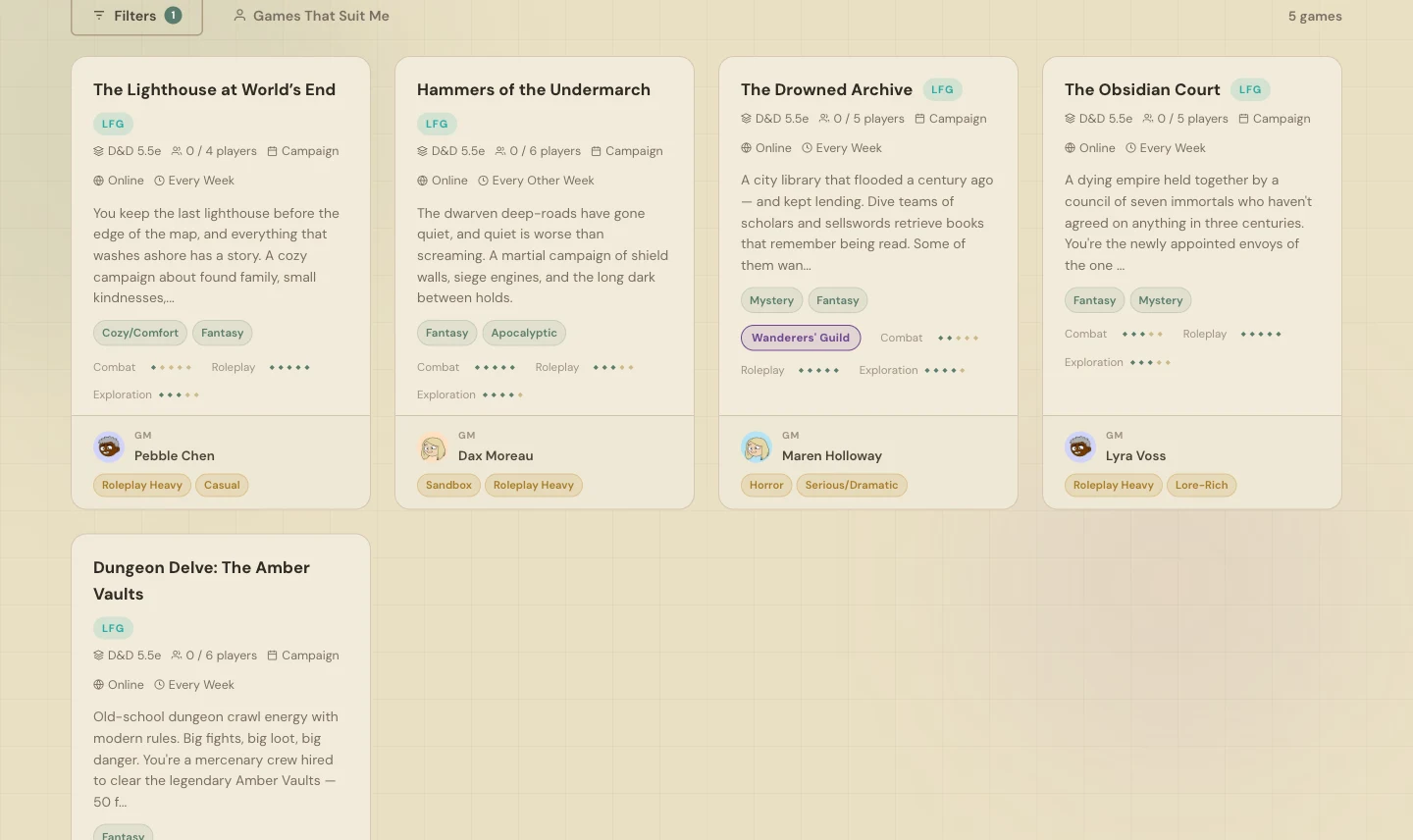This screenshot has height=840, width=1413.
Task: Toggle Games That Suit Me
Action: click(x=311, y=16)
